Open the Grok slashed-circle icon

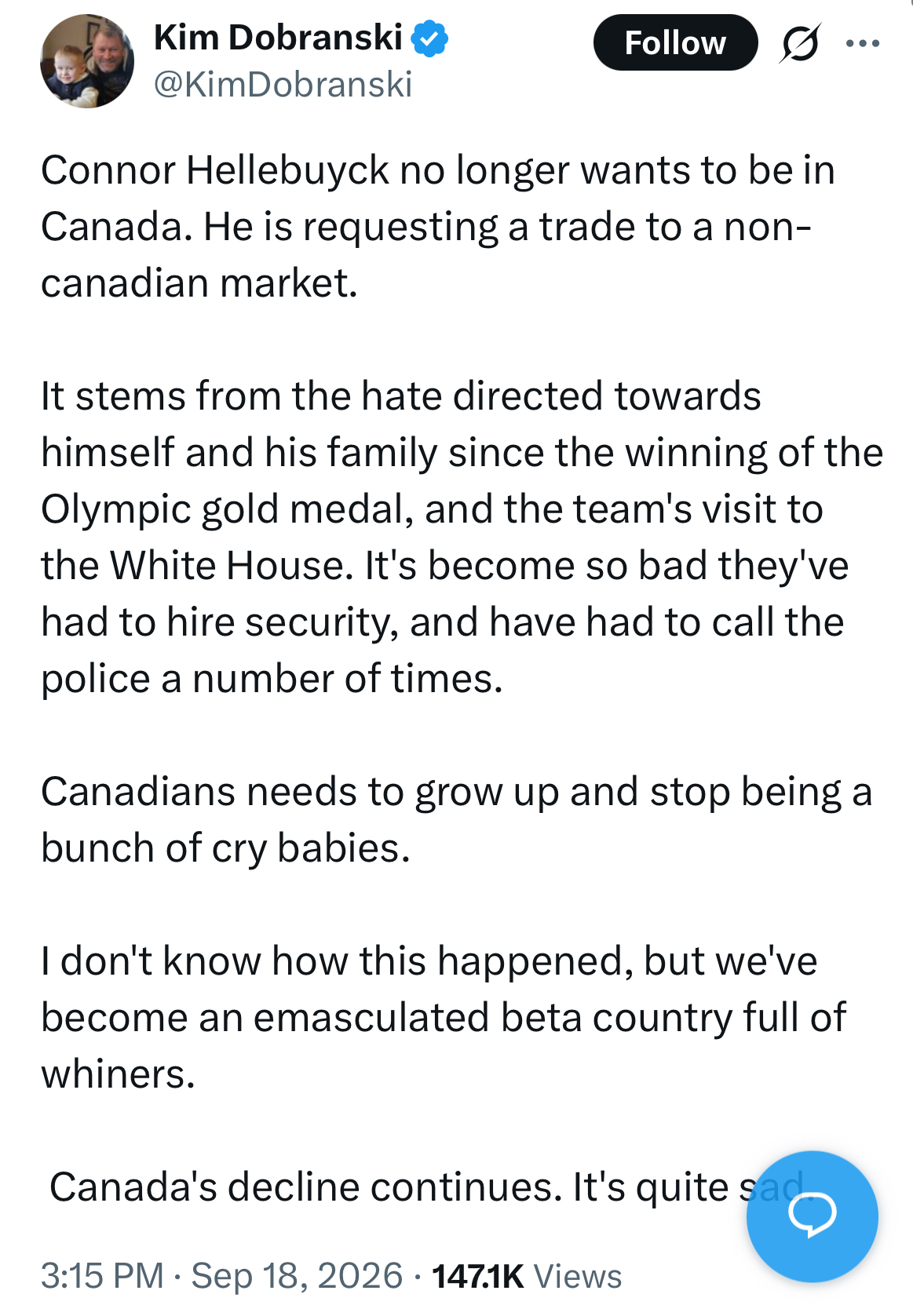click(x=800, y=43)
